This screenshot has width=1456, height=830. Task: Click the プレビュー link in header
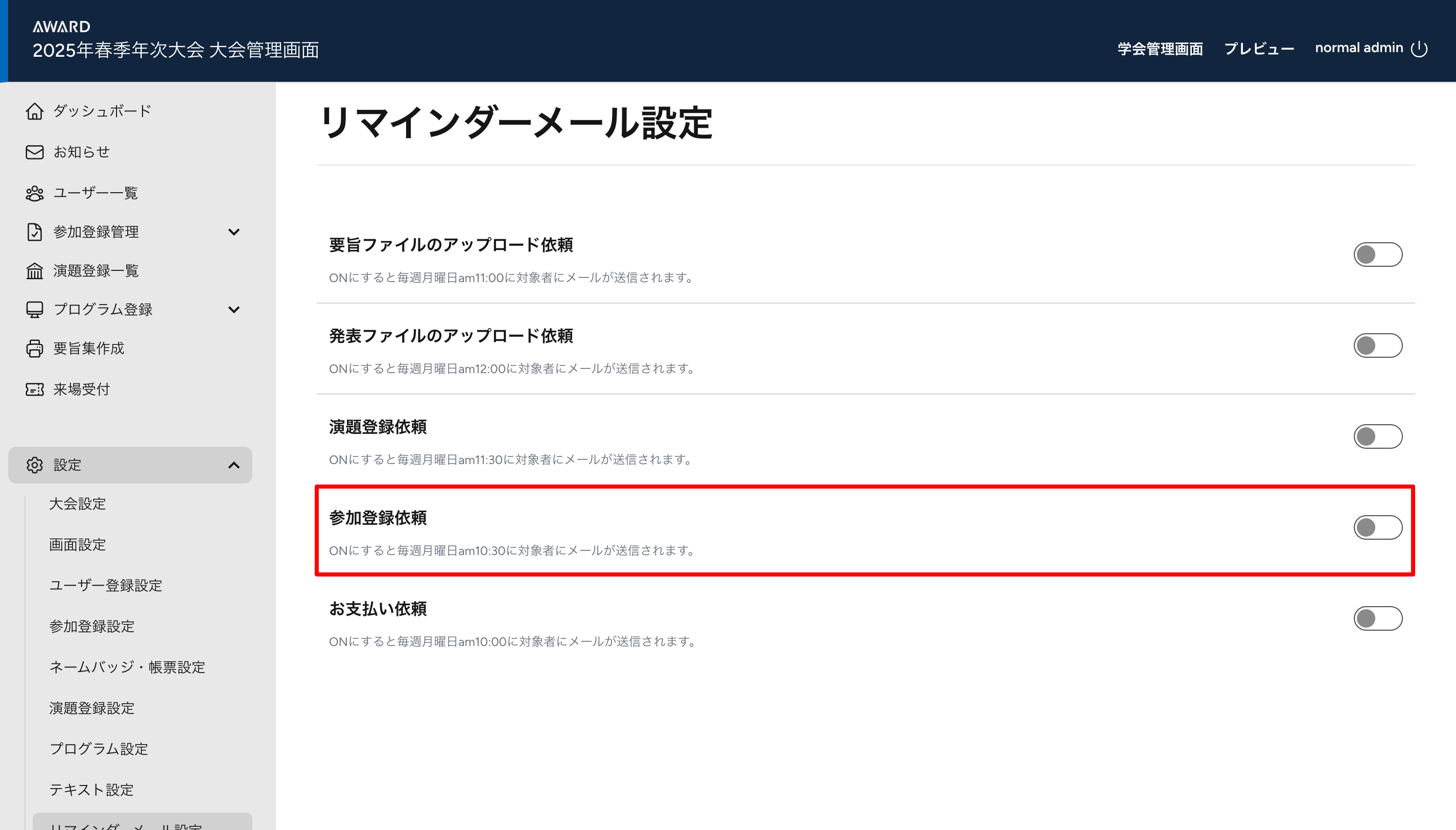[1258, 49]
